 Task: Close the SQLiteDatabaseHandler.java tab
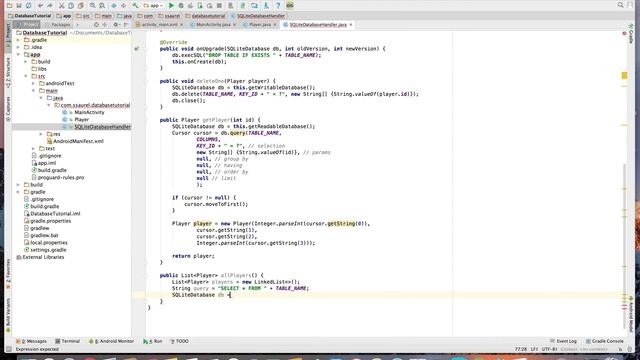tap(351, 25)
